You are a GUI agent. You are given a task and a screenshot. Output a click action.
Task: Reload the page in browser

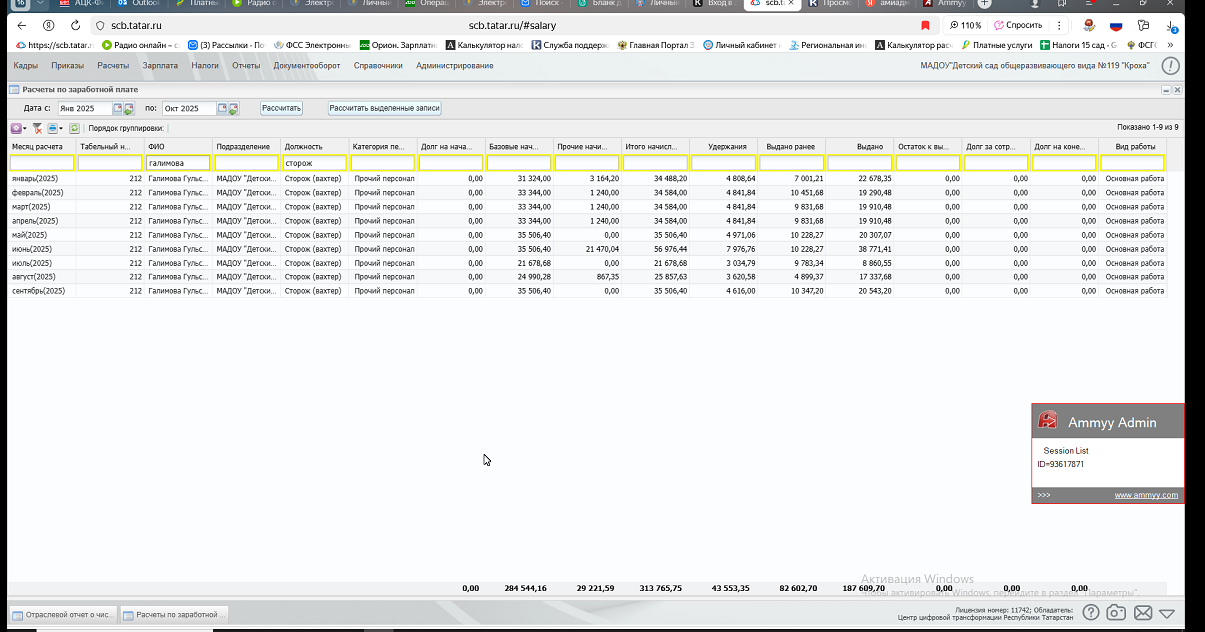[76, 25]
